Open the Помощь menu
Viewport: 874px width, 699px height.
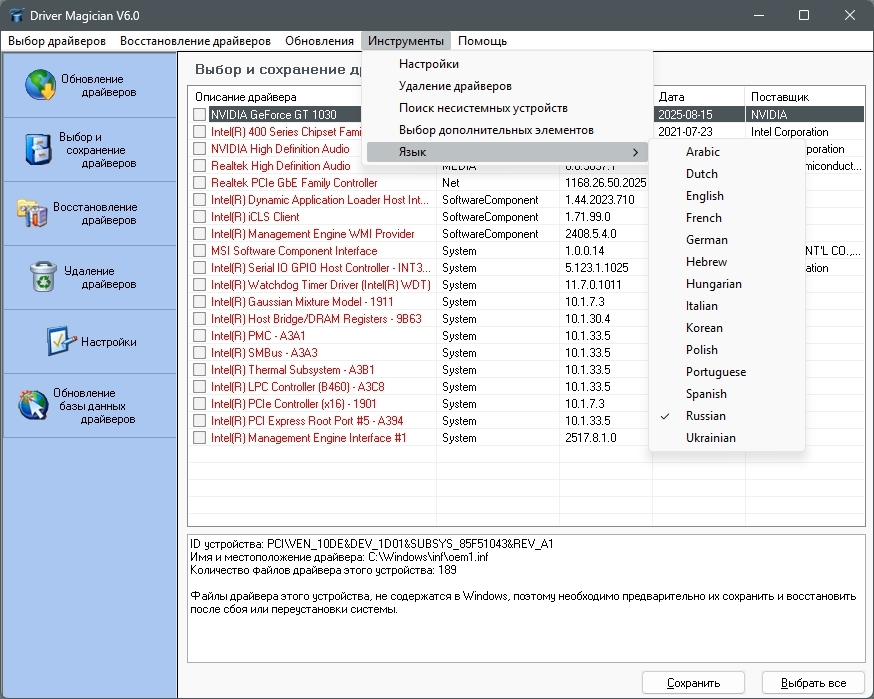[482, 41]
